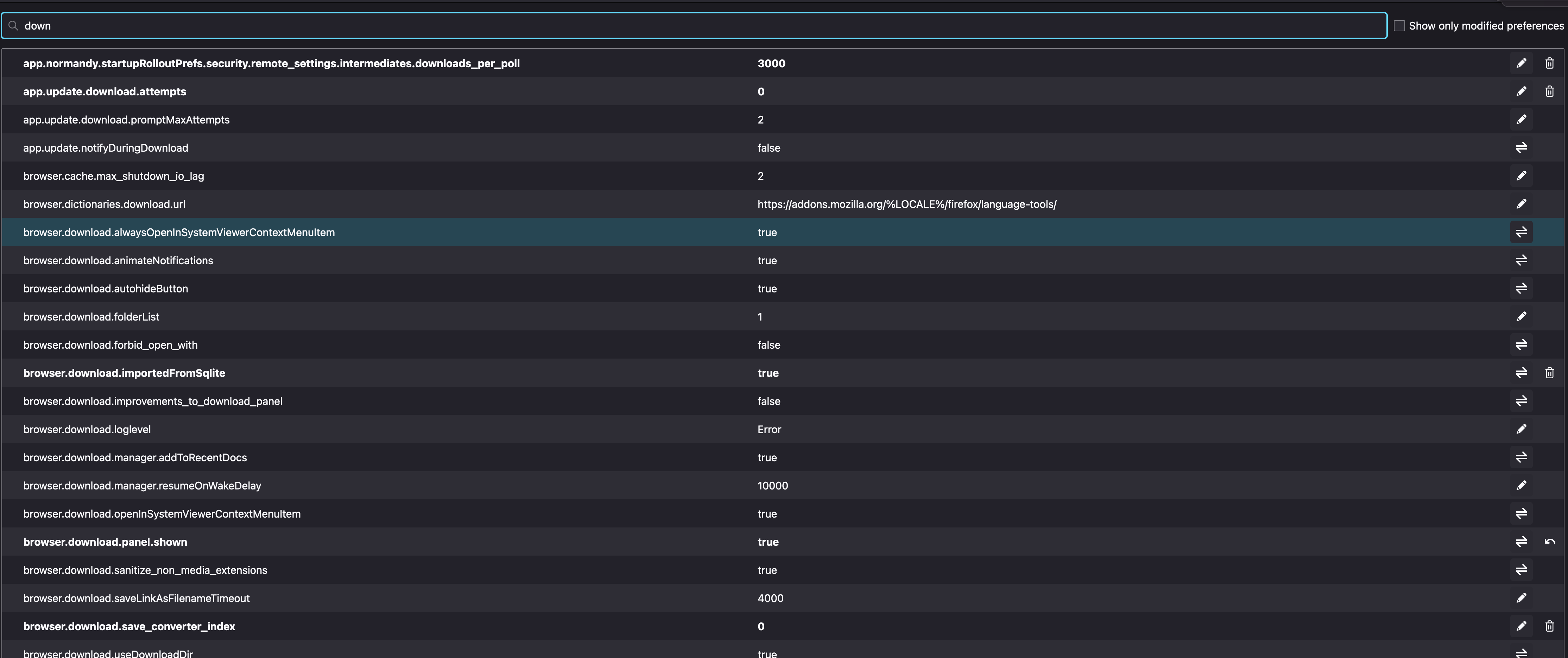Delete browser.download.save_converter_index with trash icon
The height and width of the screenshot is (658, 1568).
[1549, 626]
